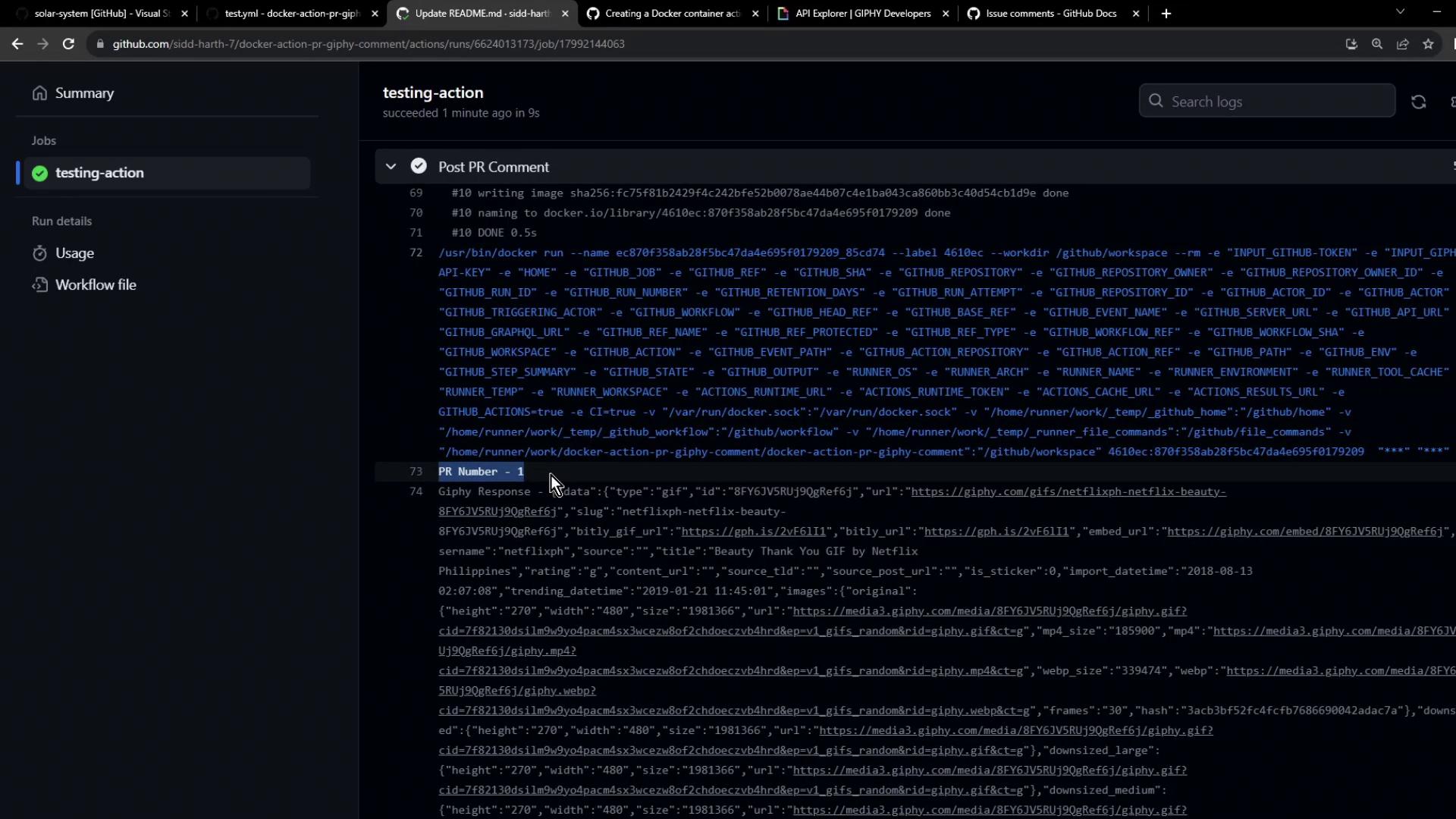Collapse the Post PR Comment step
This screenshot has width=1456, height=819.
click(x=391, y=167)
